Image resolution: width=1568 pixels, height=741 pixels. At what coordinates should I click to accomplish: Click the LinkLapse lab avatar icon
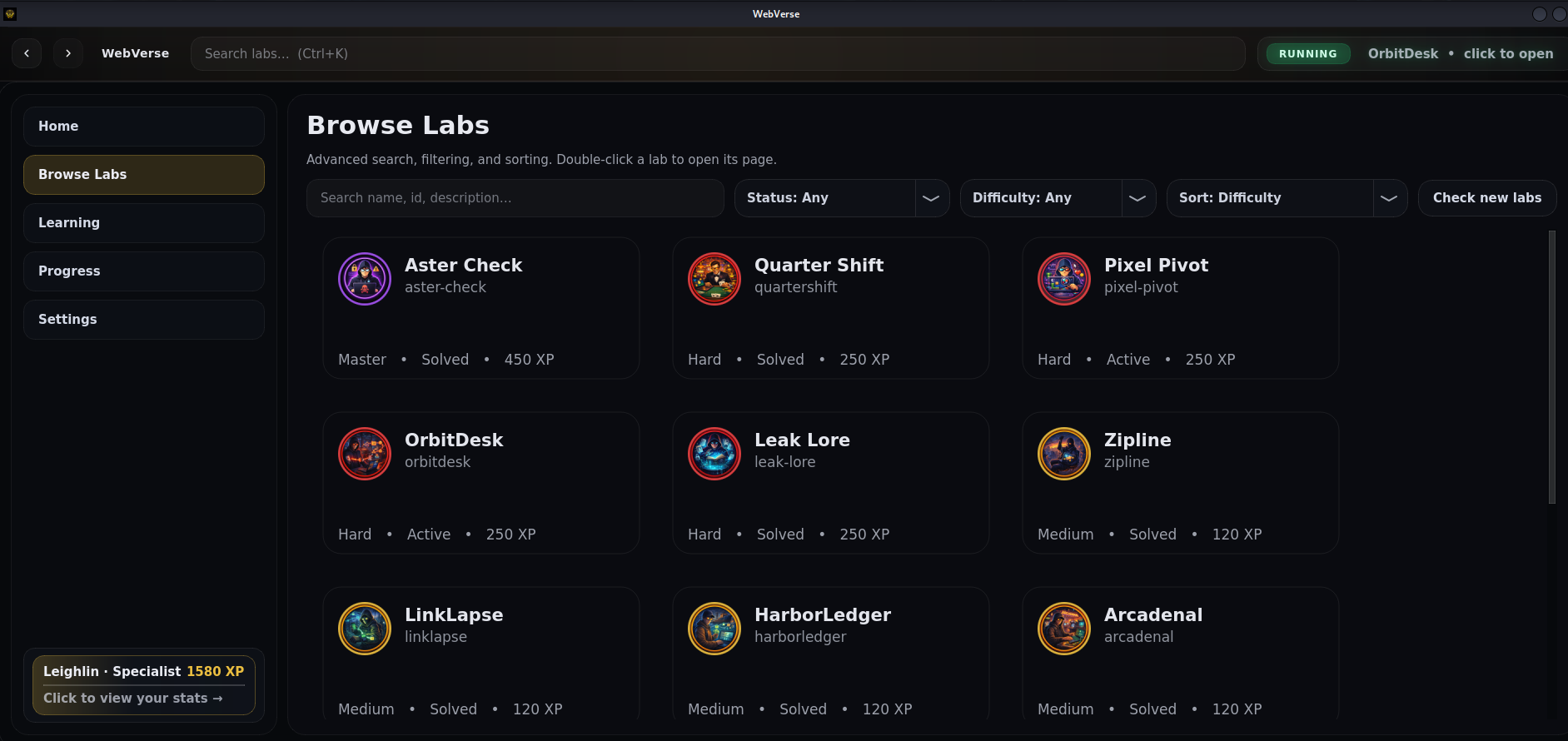pos(365,629)
